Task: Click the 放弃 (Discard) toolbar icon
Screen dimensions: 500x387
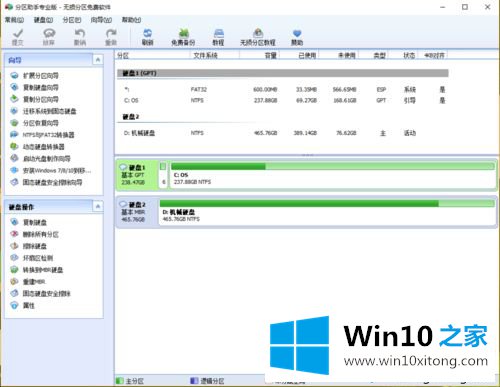Action: pyautogui.click(x=49, y=37)
